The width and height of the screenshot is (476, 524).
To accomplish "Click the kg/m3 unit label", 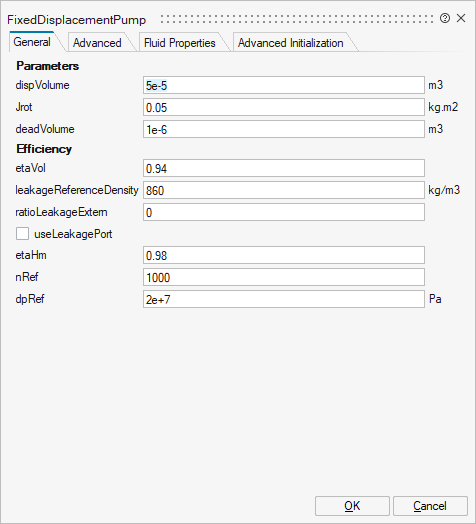I will coord(444,190).
